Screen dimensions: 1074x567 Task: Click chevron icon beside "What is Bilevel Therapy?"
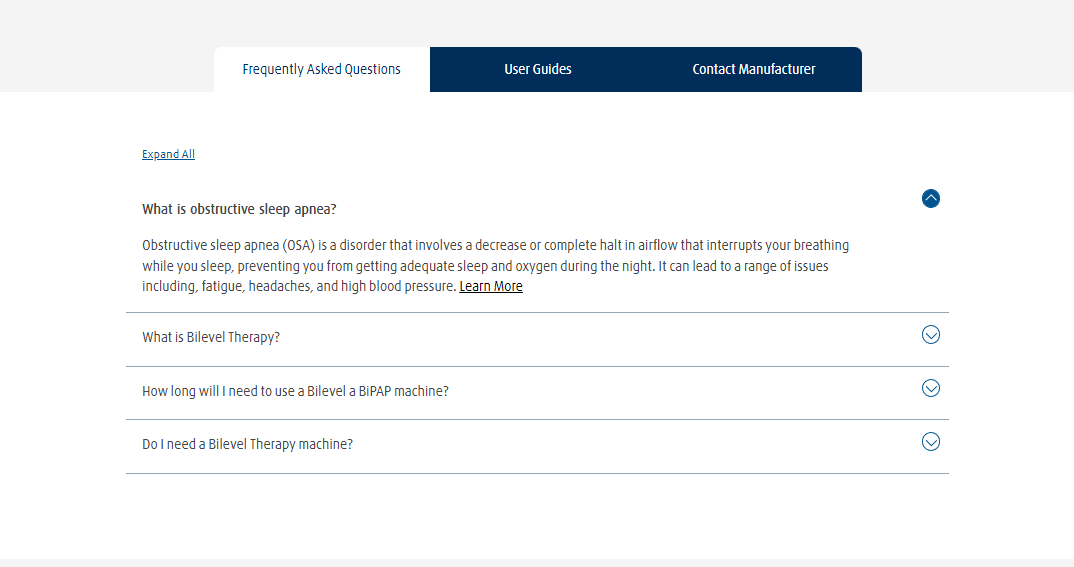pyautogui.click(x=931, y=335)
